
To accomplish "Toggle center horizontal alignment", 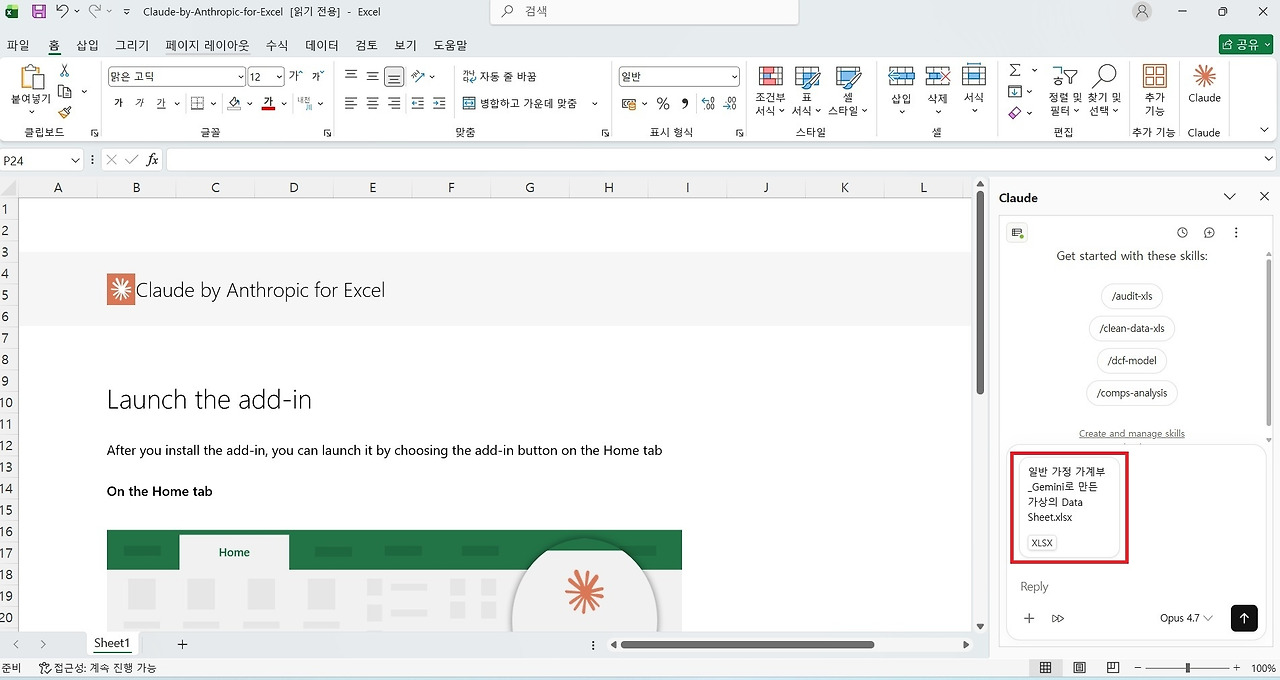I will 372,103.
